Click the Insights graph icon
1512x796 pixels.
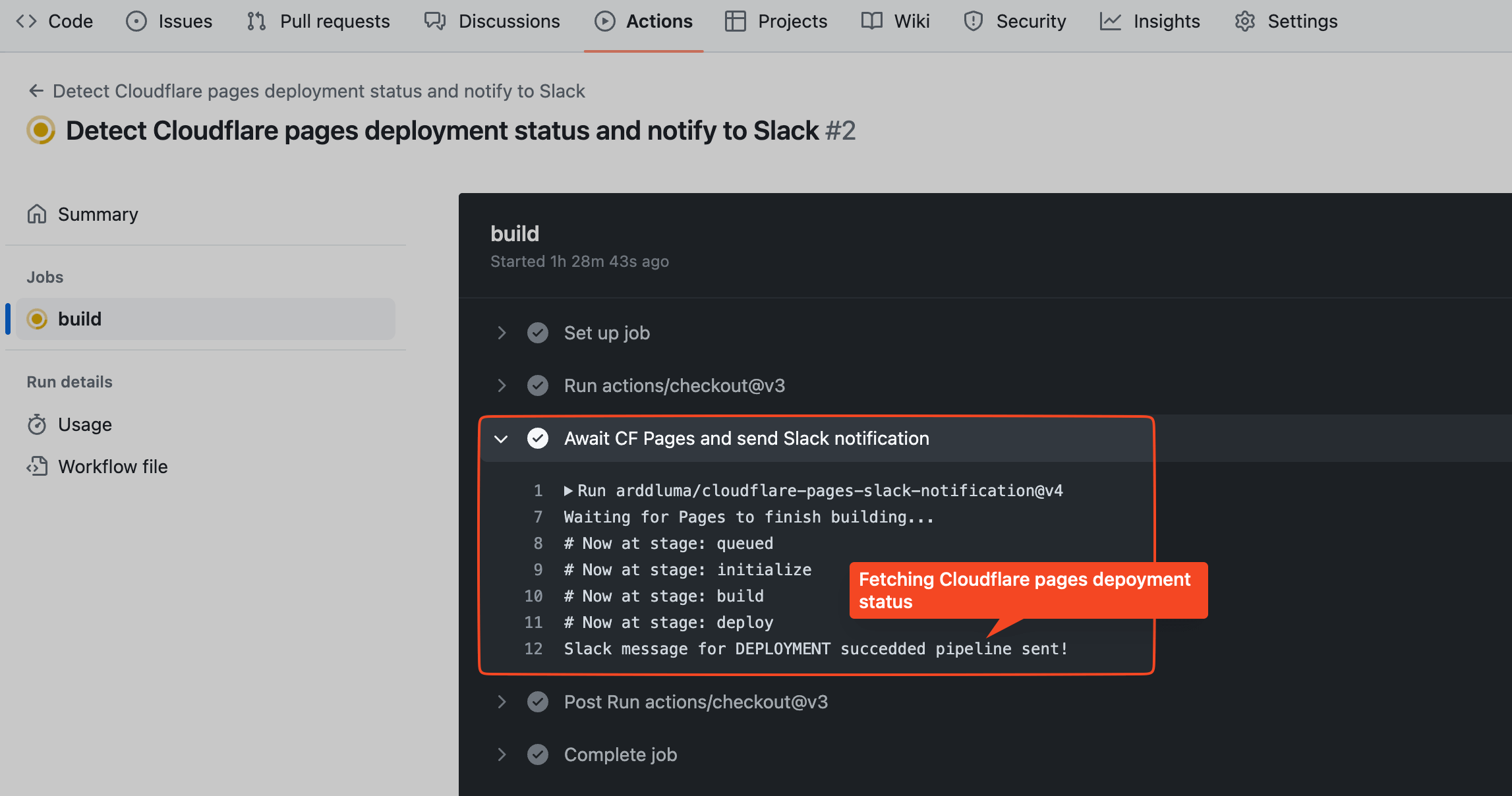point(1111,21)
